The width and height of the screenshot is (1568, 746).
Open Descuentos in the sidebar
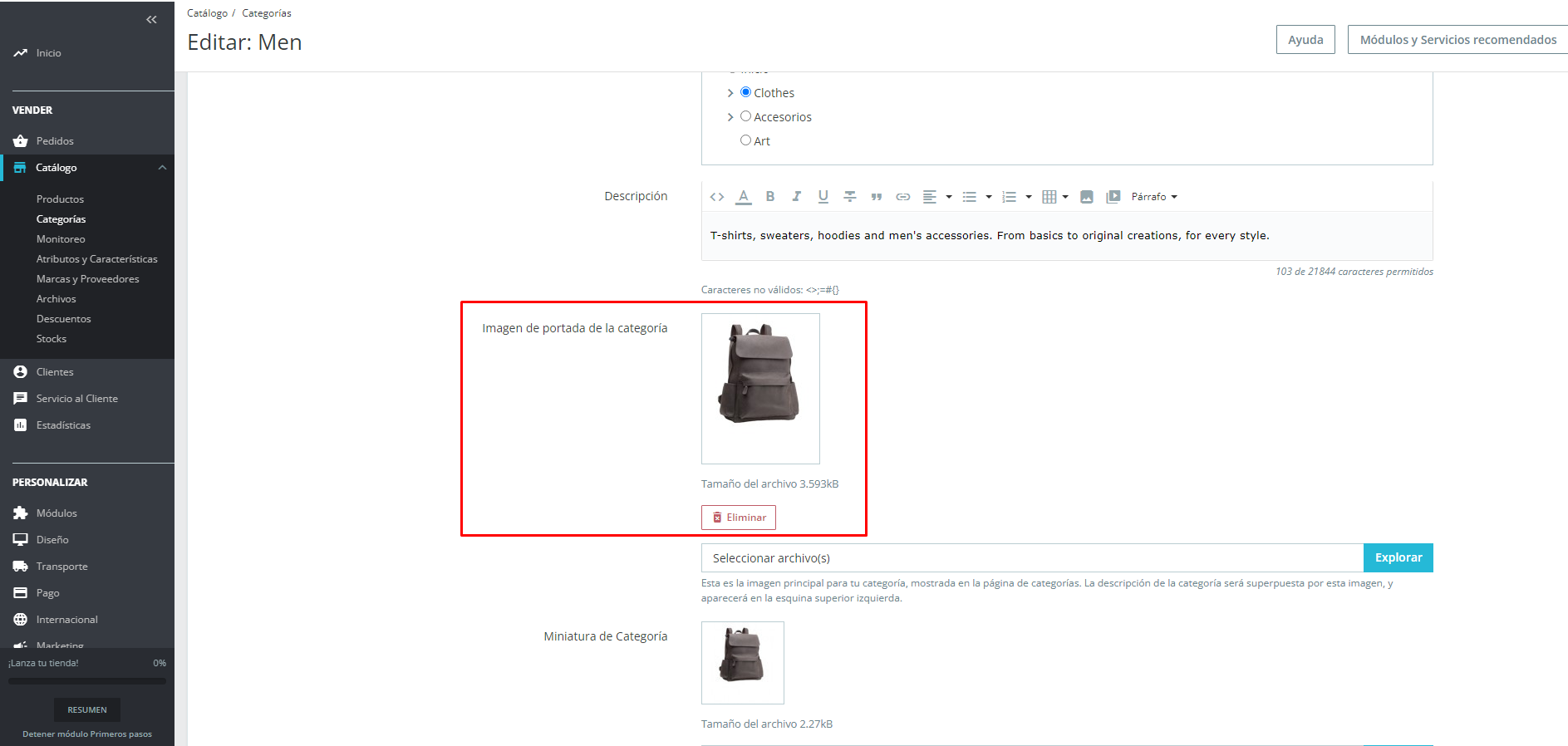pyautogui.click(x=63, y=319)
